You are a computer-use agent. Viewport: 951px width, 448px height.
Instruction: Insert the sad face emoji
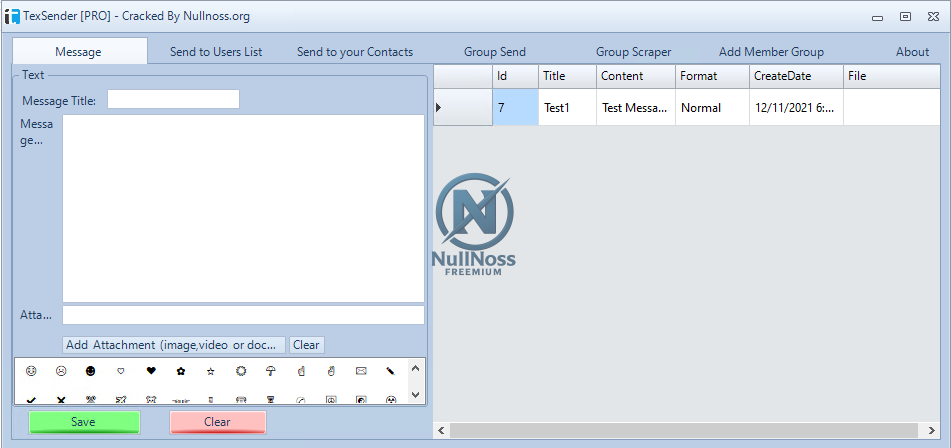(x=61, y=371)
